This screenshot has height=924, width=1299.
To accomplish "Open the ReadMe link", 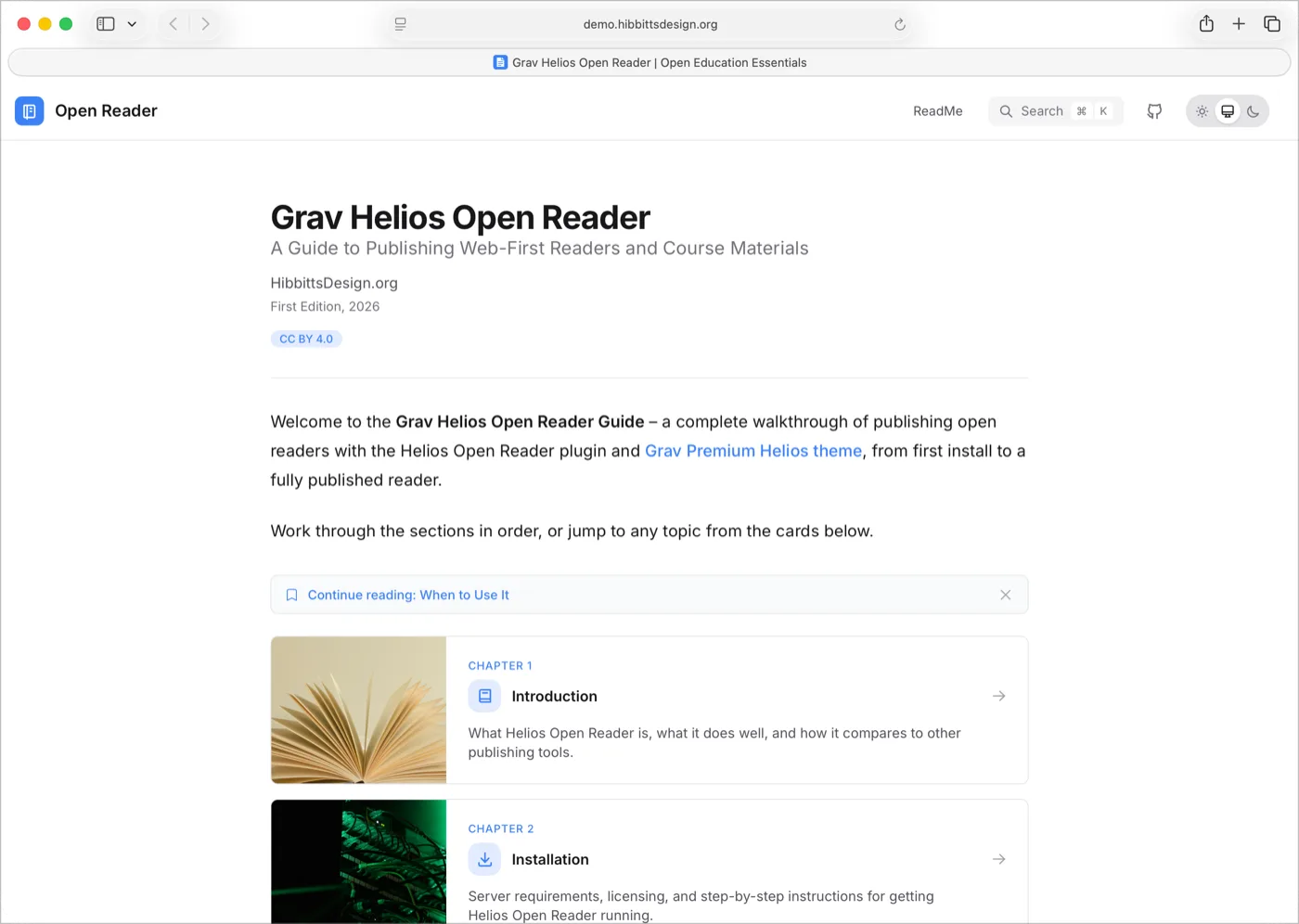I will (938, 111).
